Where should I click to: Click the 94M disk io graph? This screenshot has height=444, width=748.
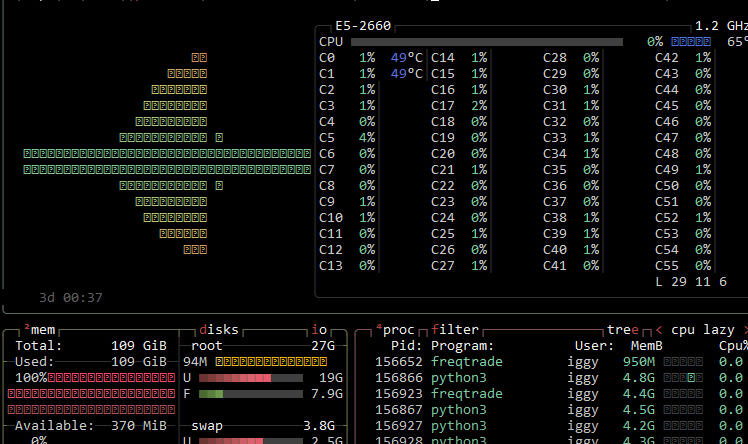[271, 362]
